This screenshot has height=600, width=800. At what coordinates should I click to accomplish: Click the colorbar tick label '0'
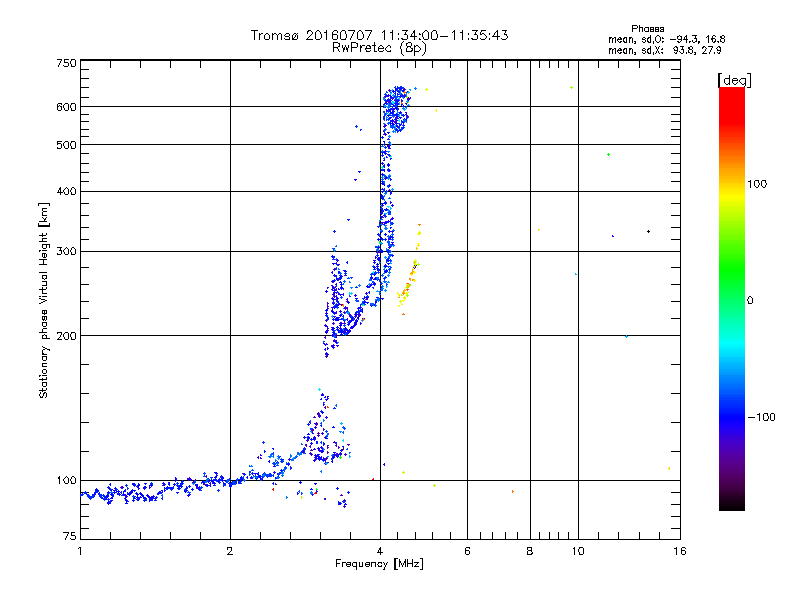pyautogui.click(x=750, y=301)
